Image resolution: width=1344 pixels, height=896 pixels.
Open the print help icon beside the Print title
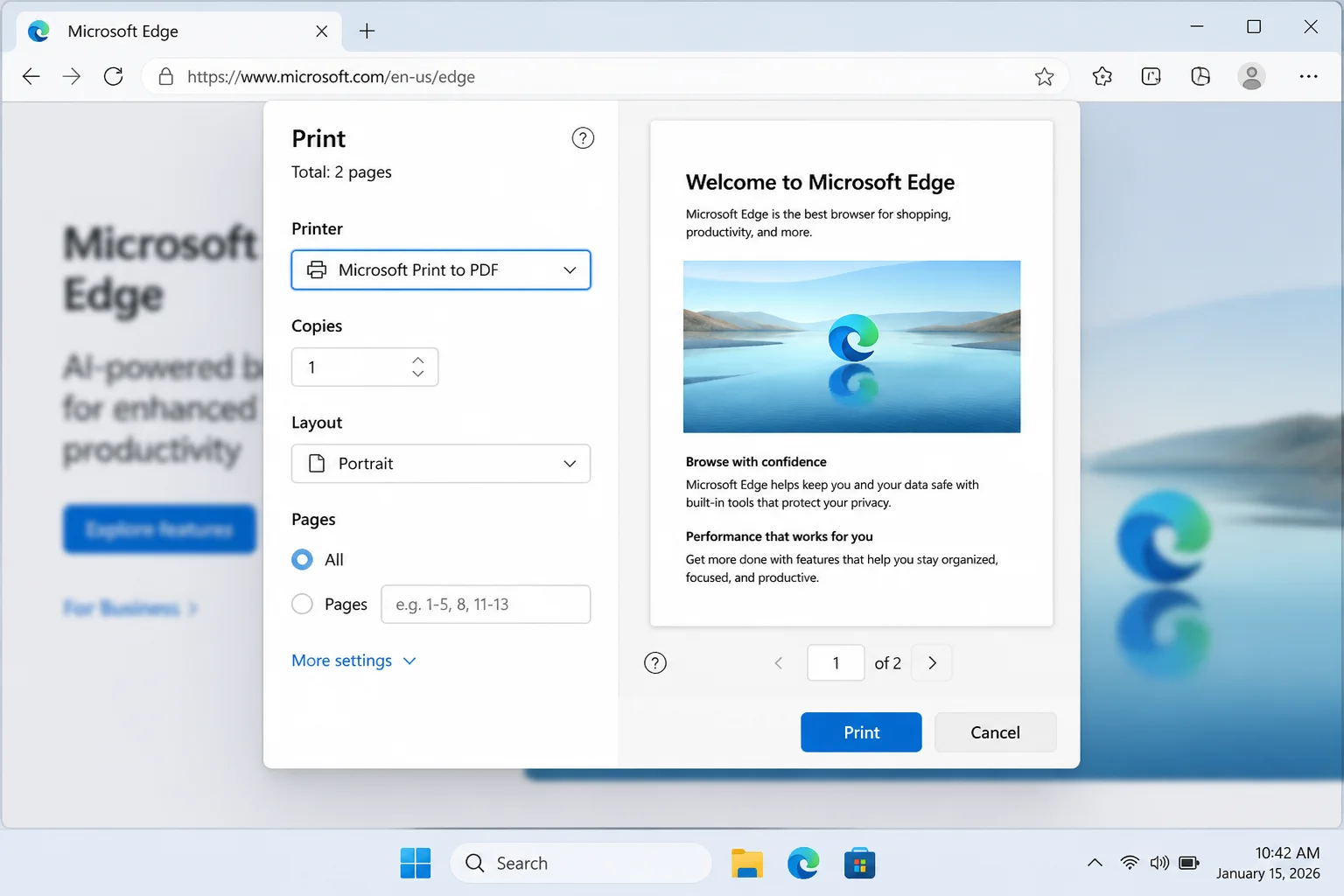coord(583,138)
